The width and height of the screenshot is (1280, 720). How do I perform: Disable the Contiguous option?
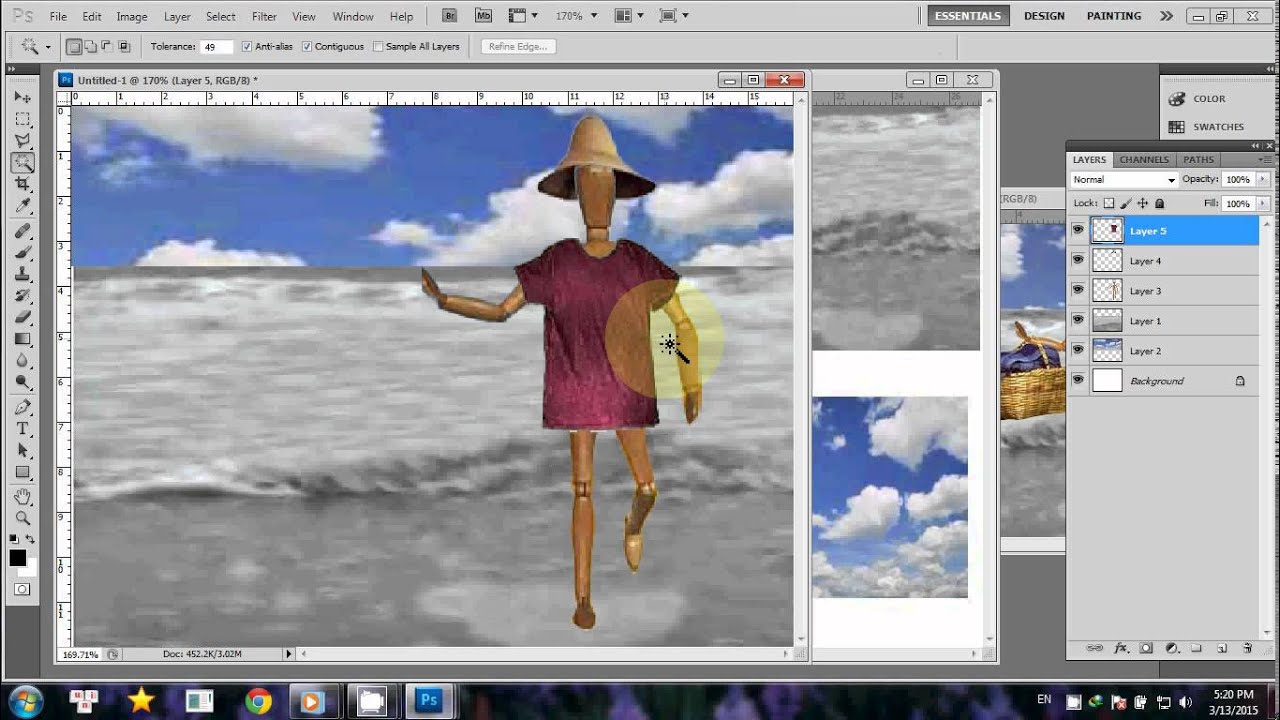tap(307, 47)
